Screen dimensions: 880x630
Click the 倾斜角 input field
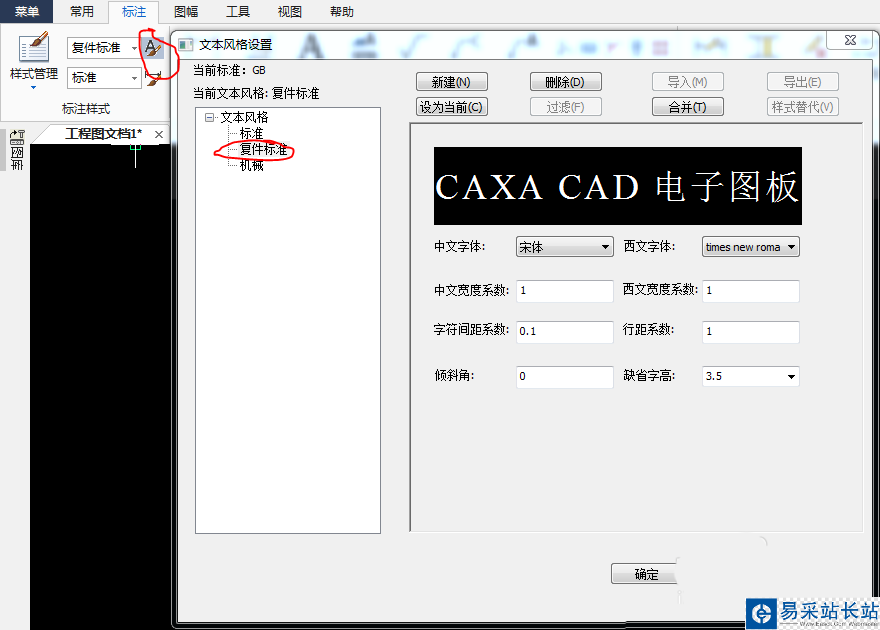564,376
